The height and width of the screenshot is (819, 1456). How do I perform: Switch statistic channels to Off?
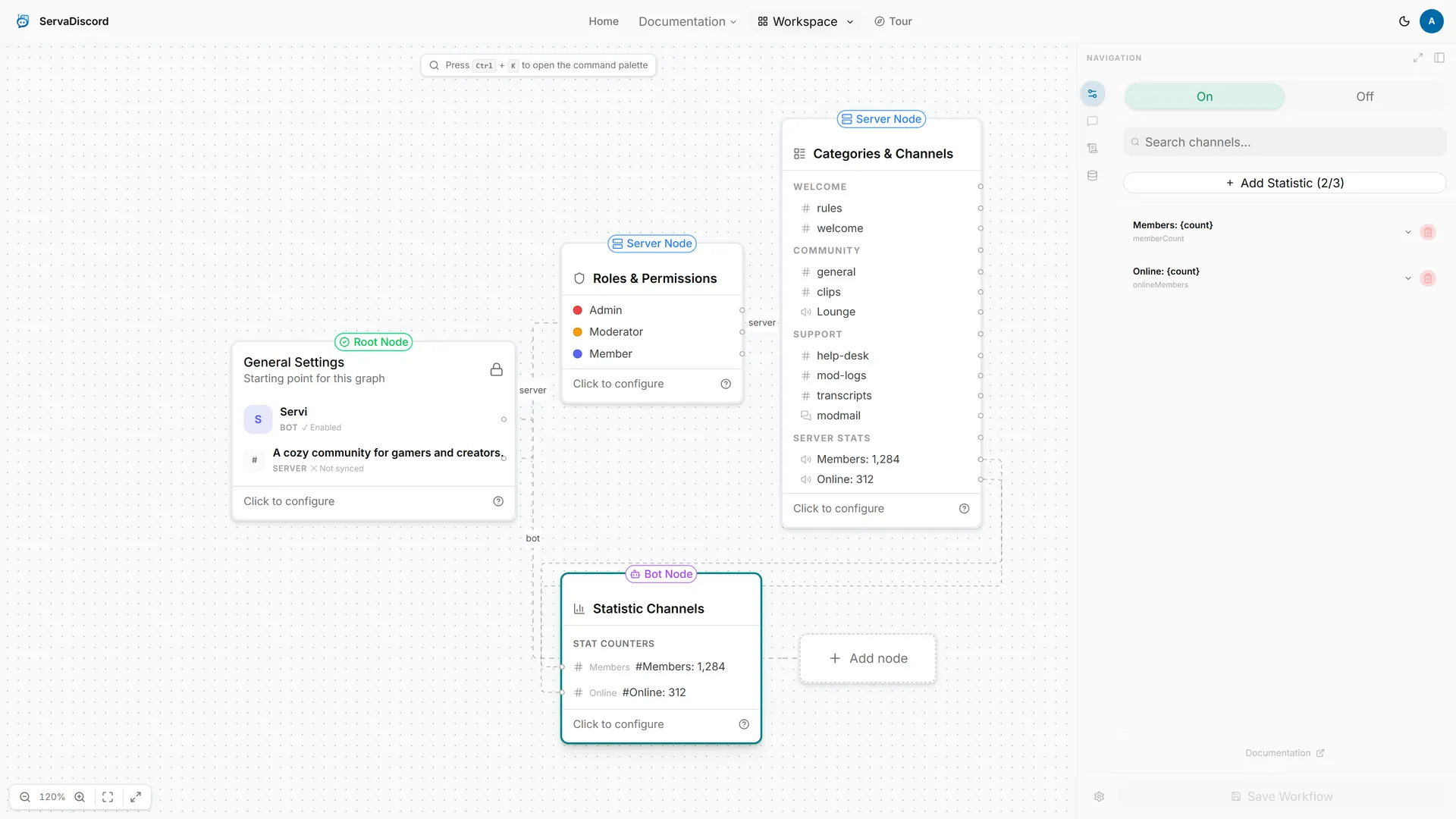pos(1364,96)
